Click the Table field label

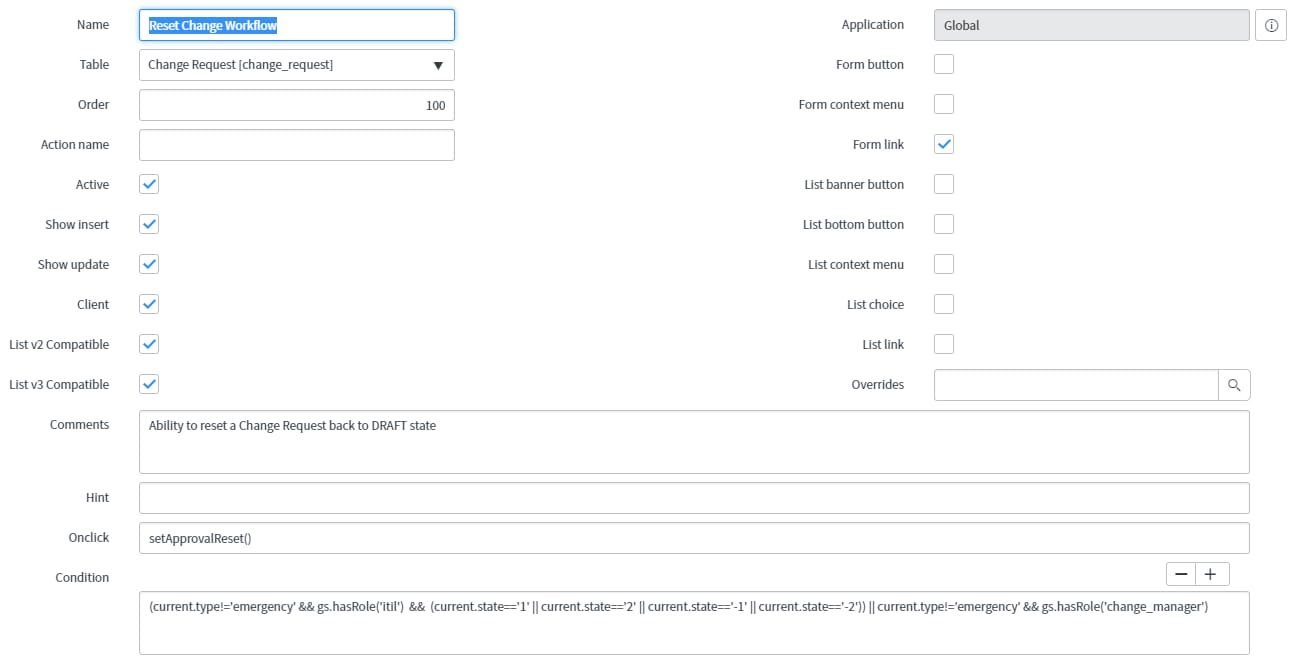[94, 64]
